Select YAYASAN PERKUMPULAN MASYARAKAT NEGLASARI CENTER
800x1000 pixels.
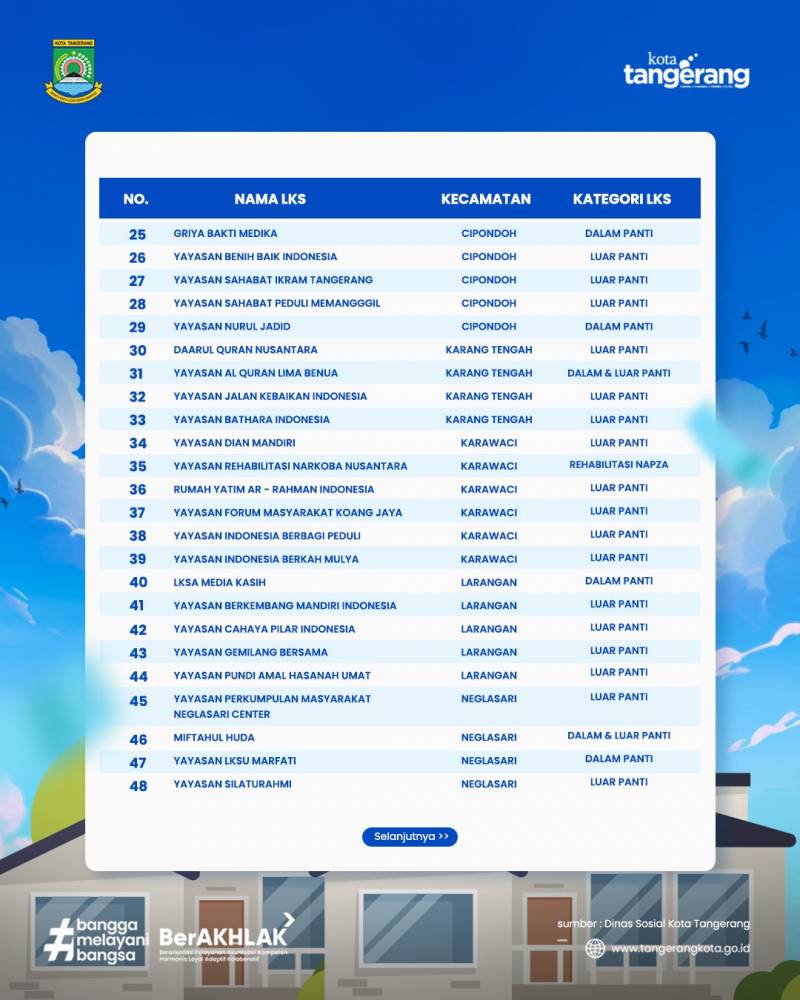pos(272,706)
